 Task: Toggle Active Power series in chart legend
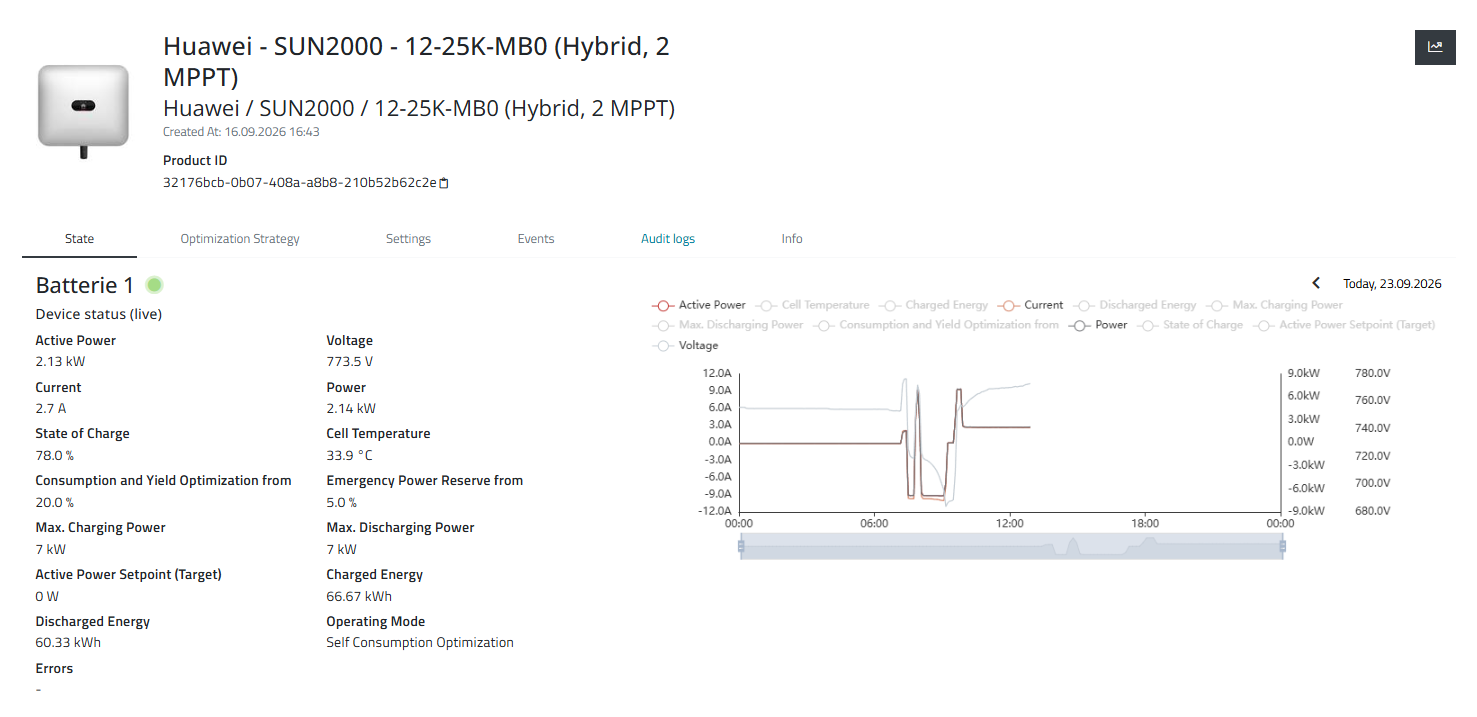pyautogui.click(x=699, y=305)
